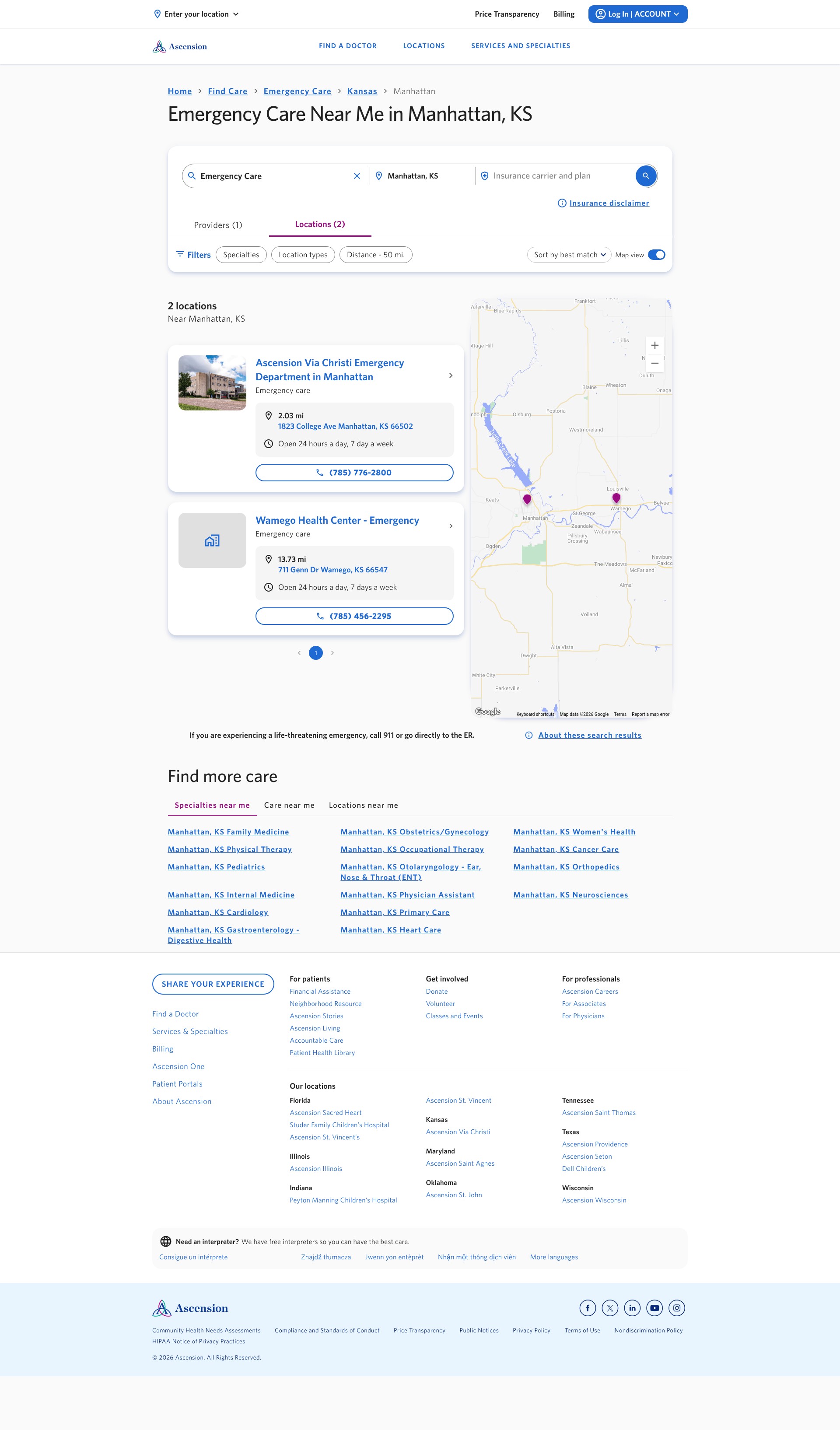Open Manhattan, KS Primary Care link

(x=395, y=912)
